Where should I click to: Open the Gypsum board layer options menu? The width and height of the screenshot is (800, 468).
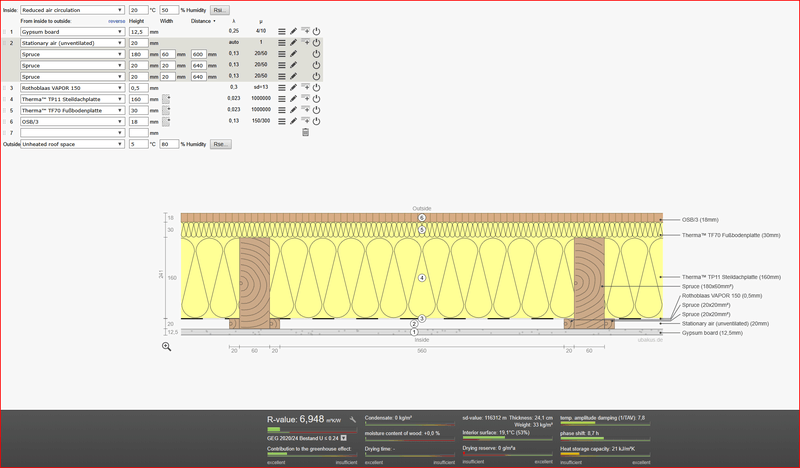click(282, 32)
